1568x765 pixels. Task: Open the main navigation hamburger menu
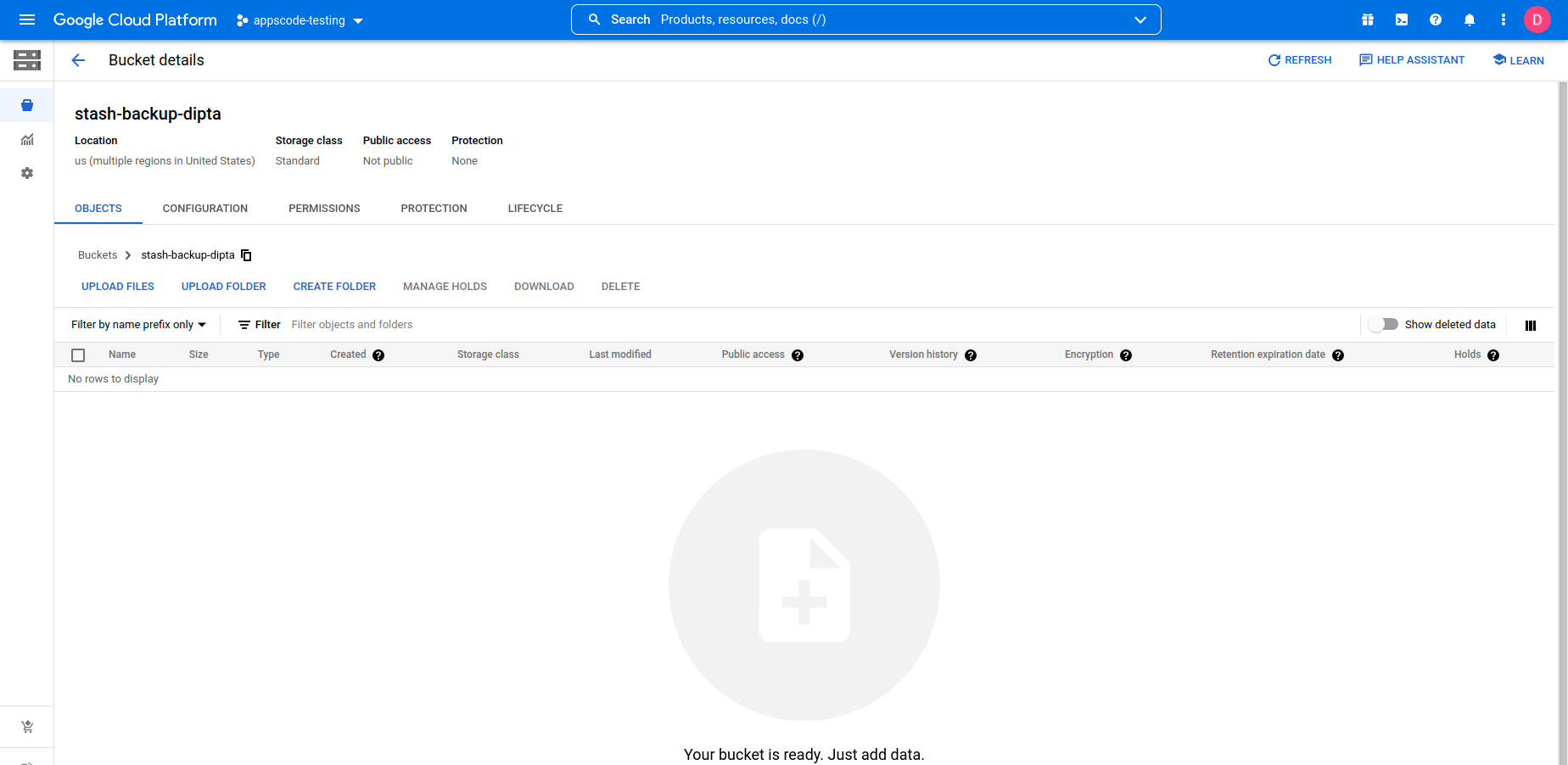pyautogui.click(x=27, y=20)
